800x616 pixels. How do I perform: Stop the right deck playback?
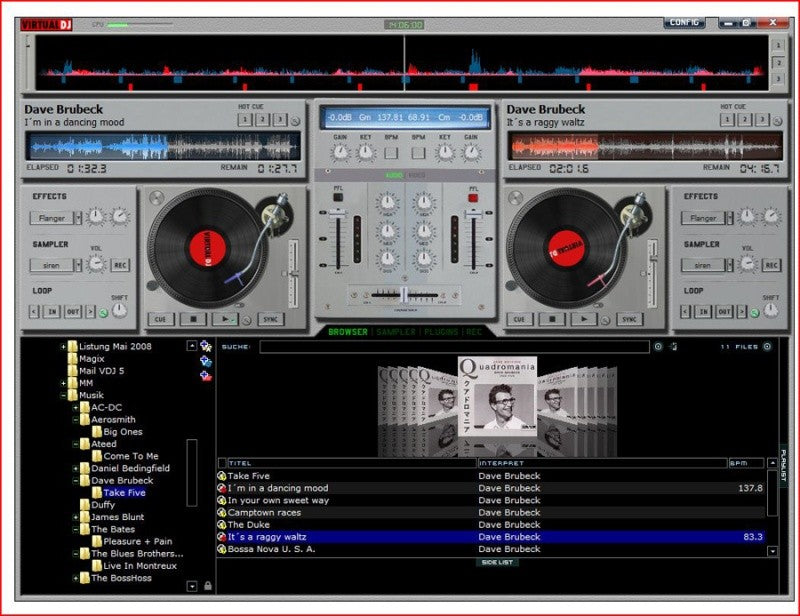552,319
